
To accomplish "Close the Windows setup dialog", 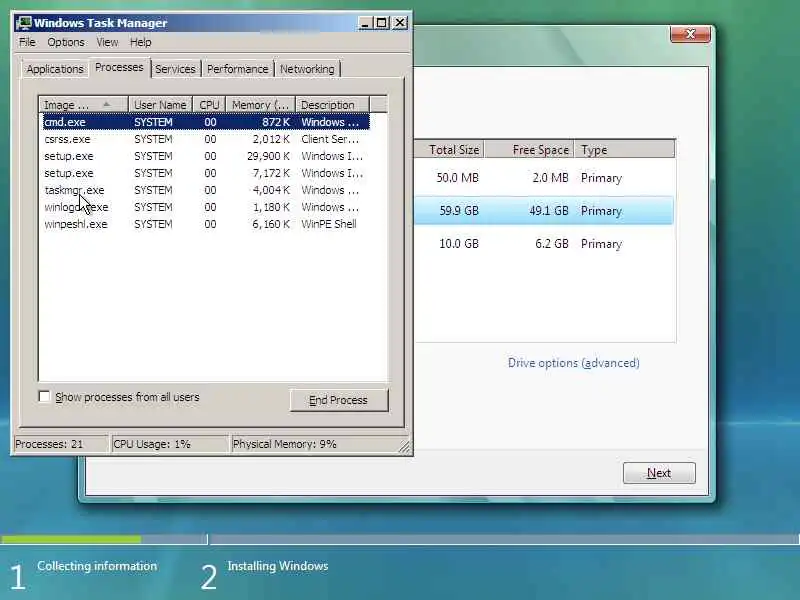I will (690, 34).
